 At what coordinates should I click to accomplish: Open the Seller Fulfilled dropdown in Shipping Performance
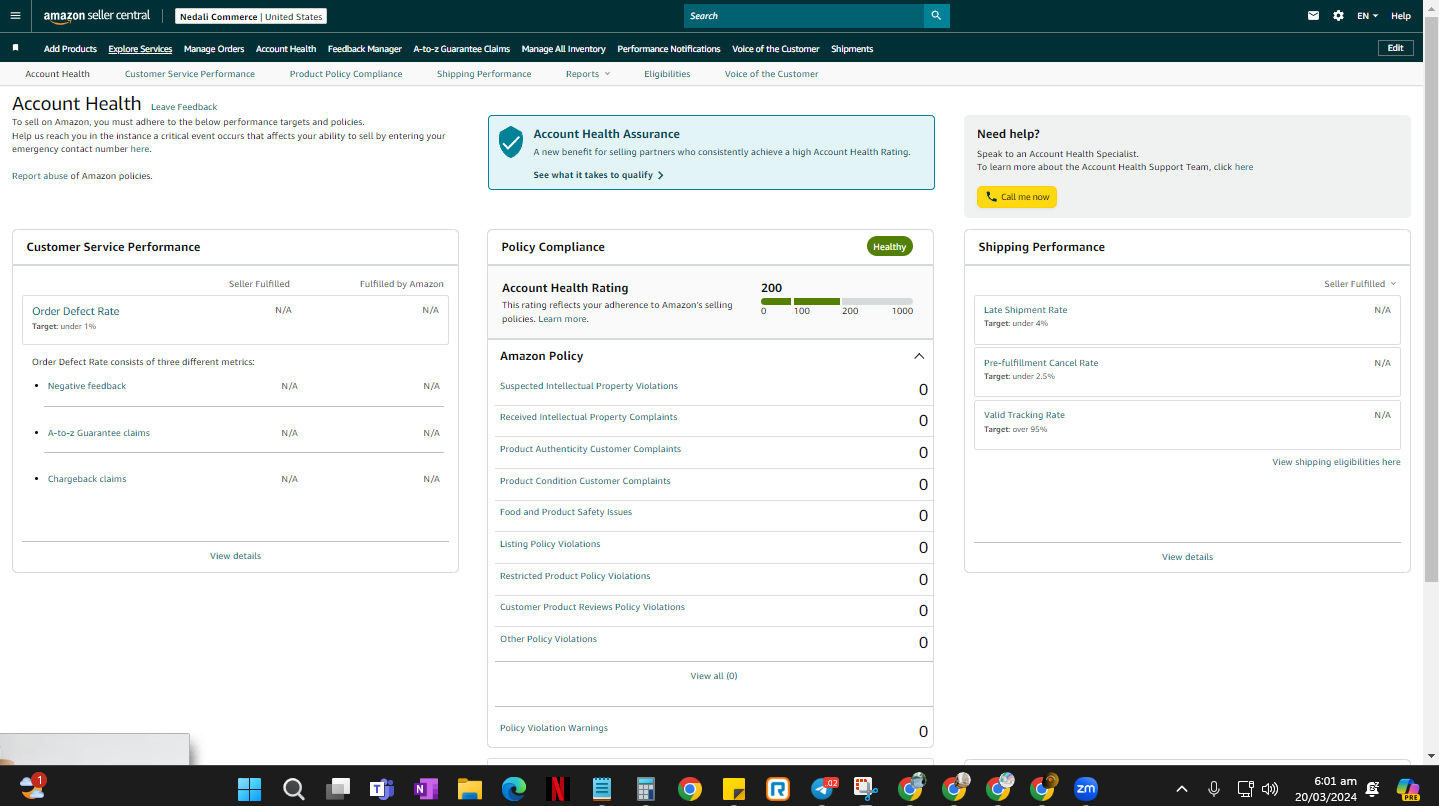[1360, 284]
